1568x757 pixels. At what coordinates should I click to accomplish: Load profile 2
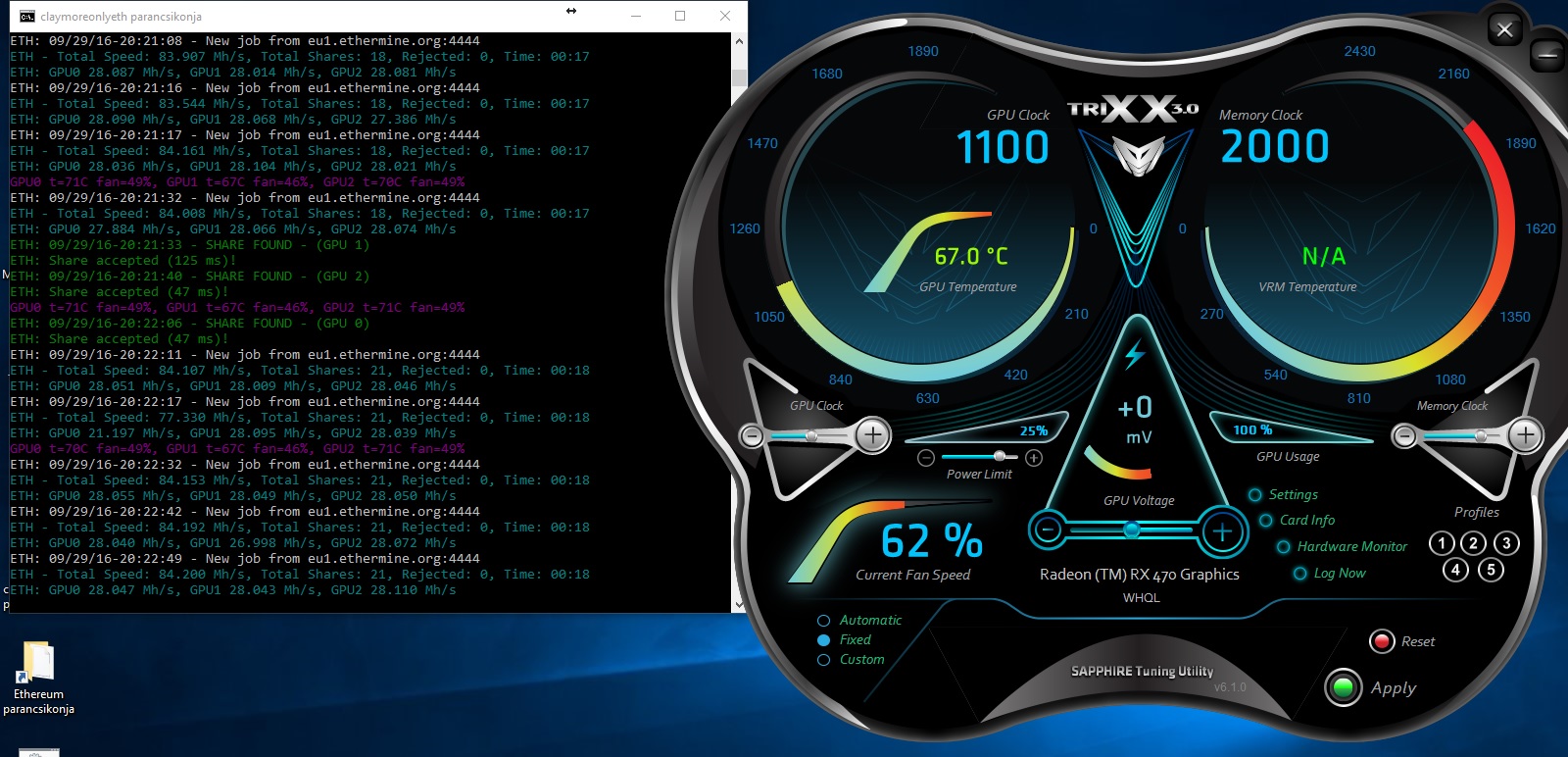click(1473, 543)
